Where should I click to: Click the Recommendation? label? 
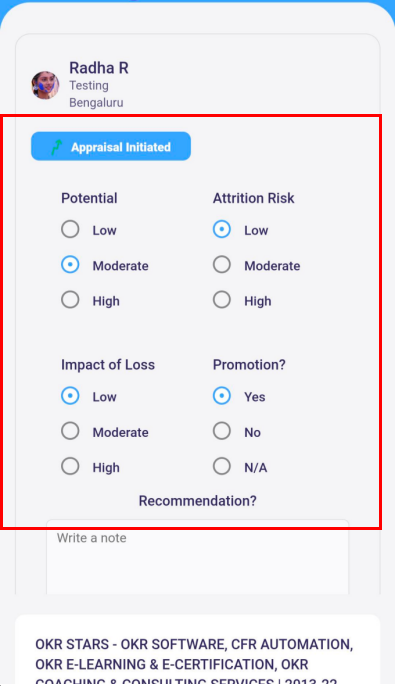point(197,501)
